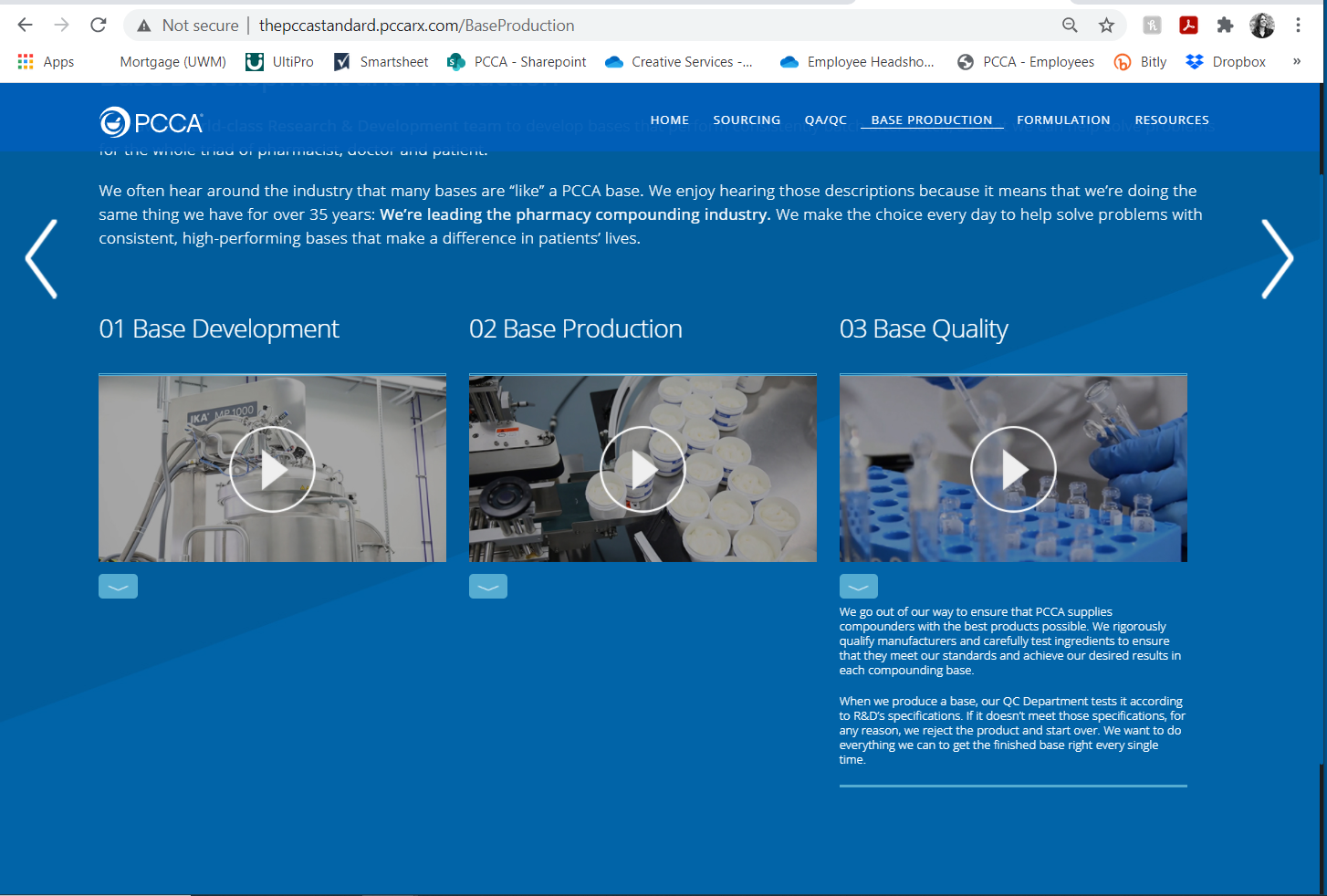The image size is (1327, 896).
Task: Play the Base Production video
Action: point(643,469)
